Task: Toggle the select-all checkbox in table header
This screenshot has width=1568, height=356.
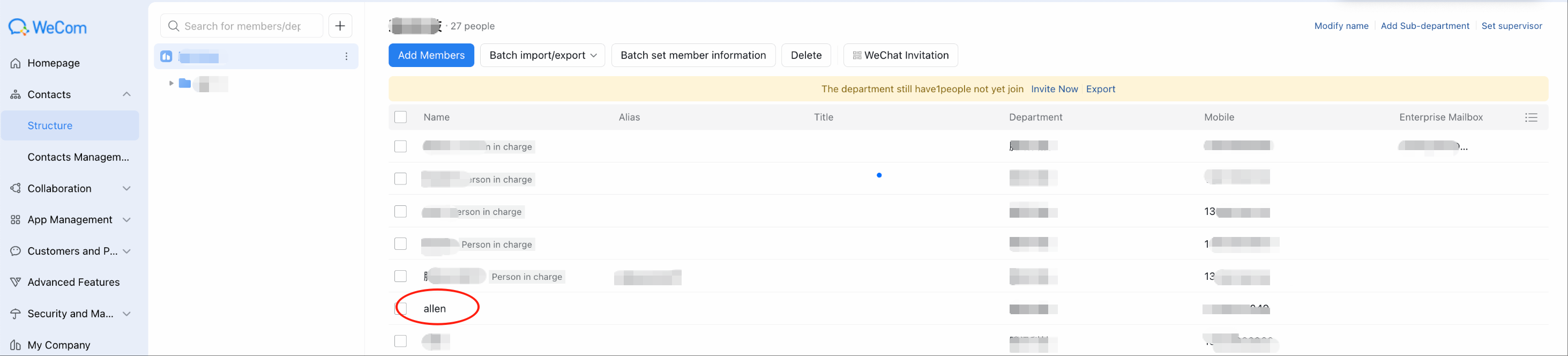Action: [400, 117]
